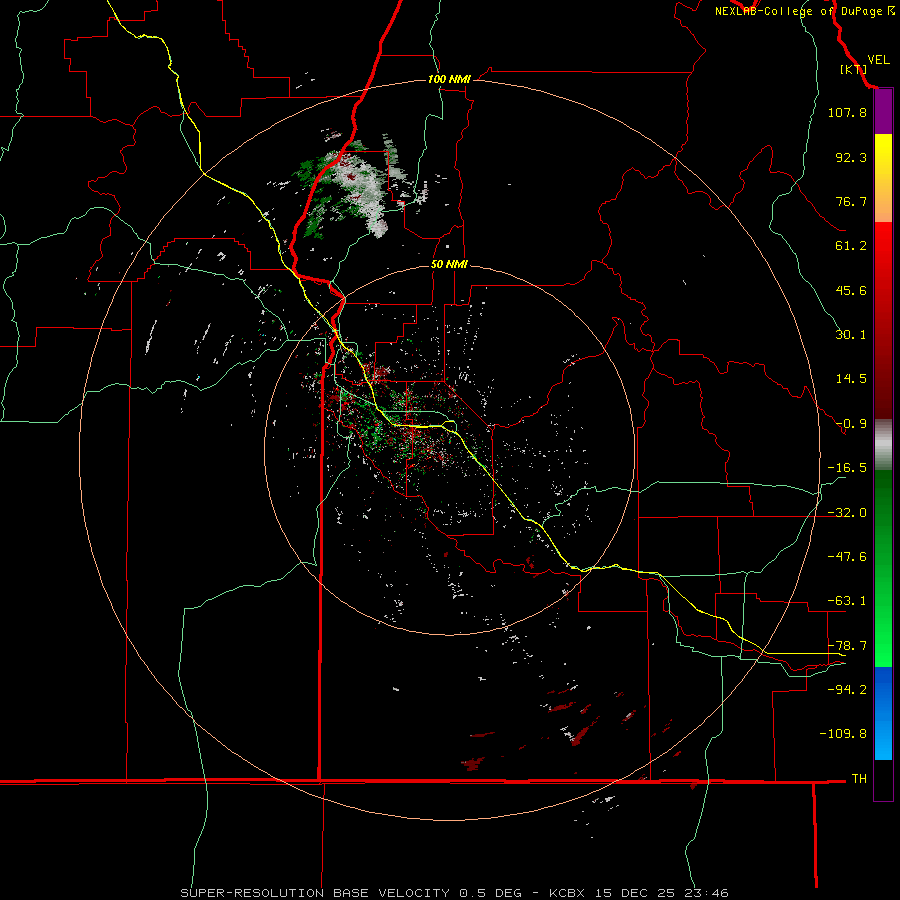Click the gray near-zero segment of color bar
Image resolution: width=900 pixels, height=900 pixels.
point(883,445)
